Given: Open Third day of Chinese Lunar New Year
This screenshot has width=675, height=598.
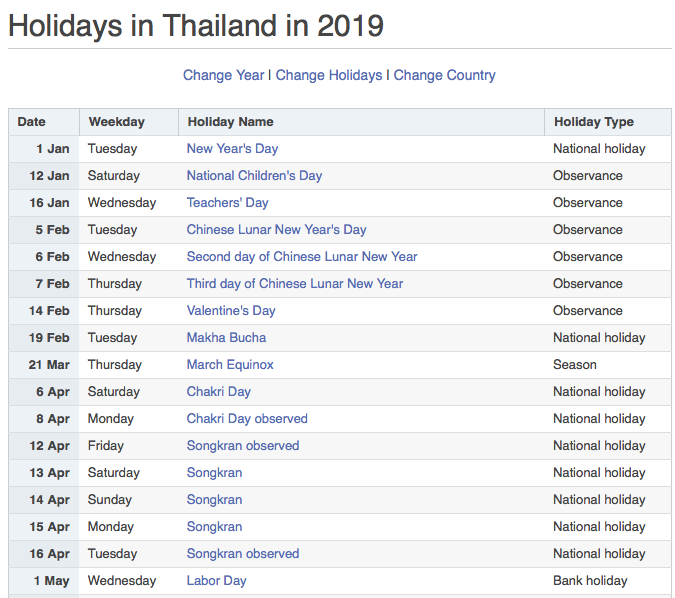Looking at the screenshot, I should 294,284.
